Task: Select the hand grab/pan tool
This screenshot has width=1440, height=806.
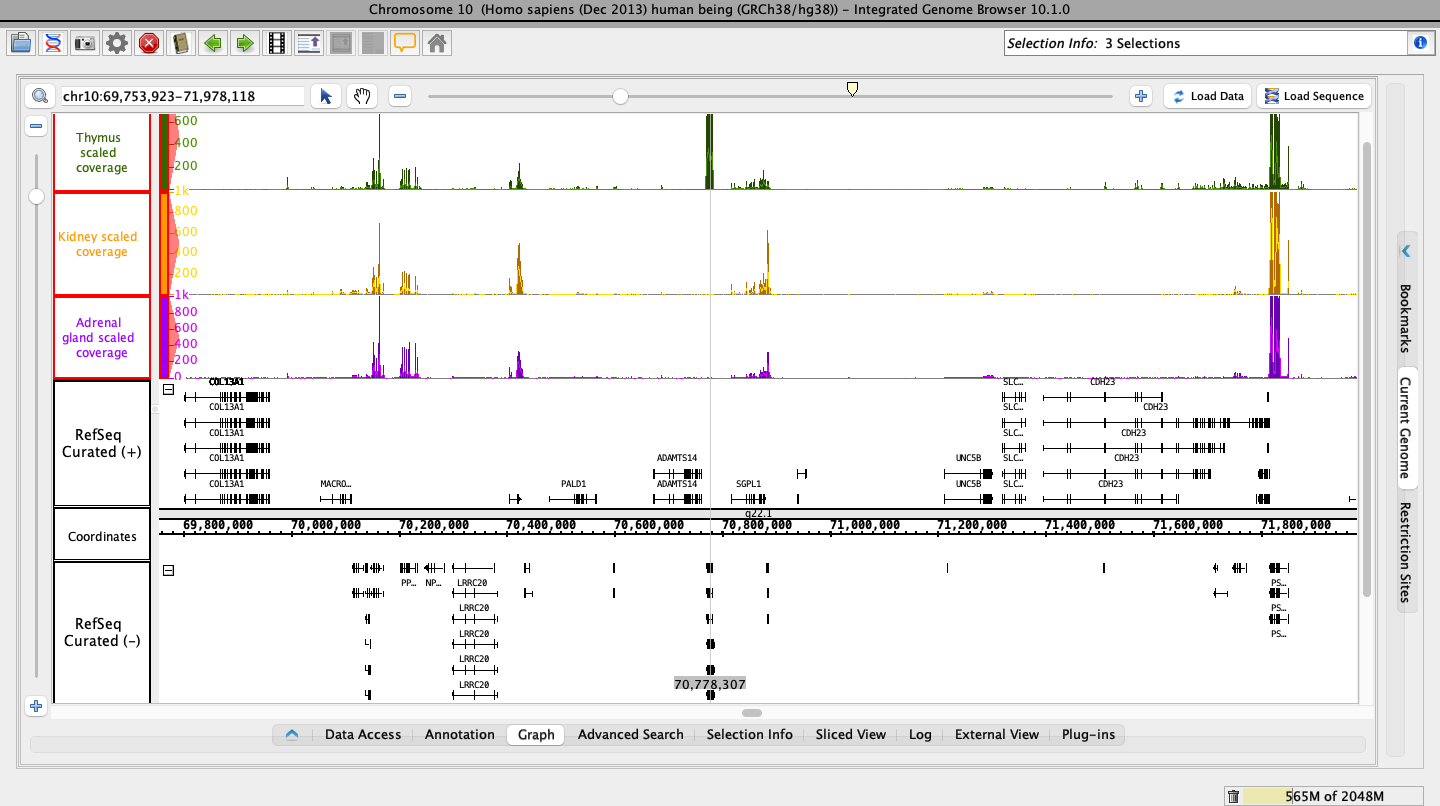Action: pyautogui.click(x=361, y=96)
